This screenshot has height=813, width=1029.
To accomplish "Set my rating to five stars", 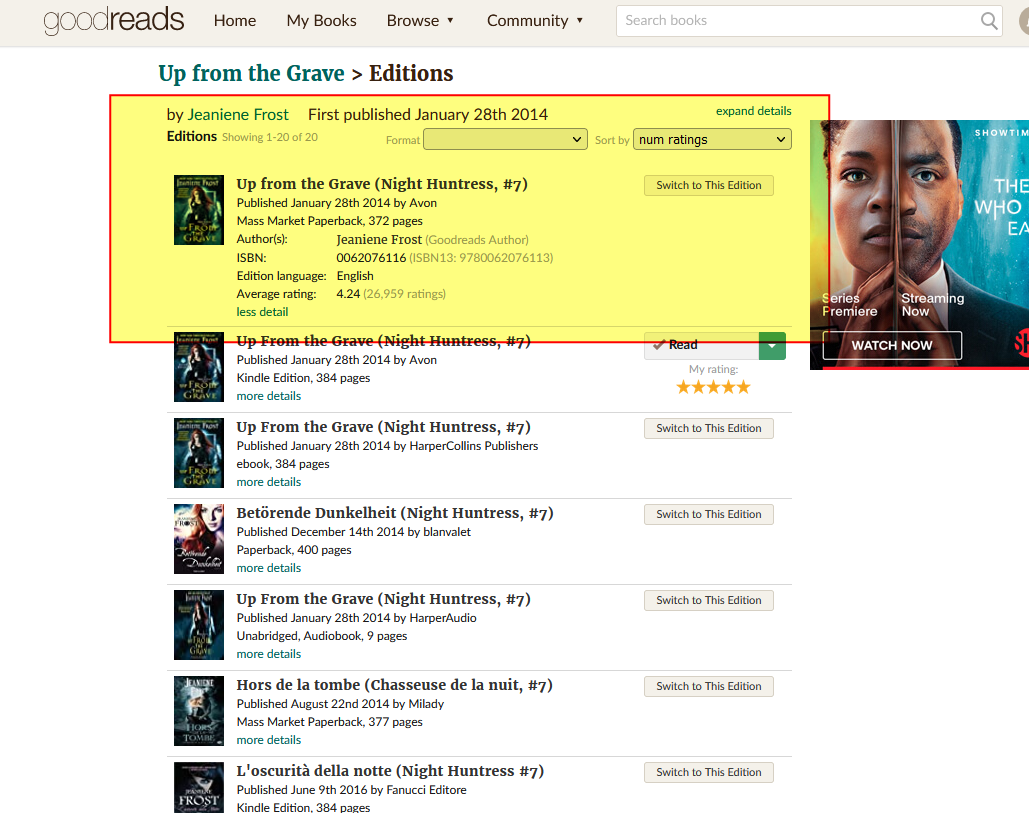I will point(743,387).
